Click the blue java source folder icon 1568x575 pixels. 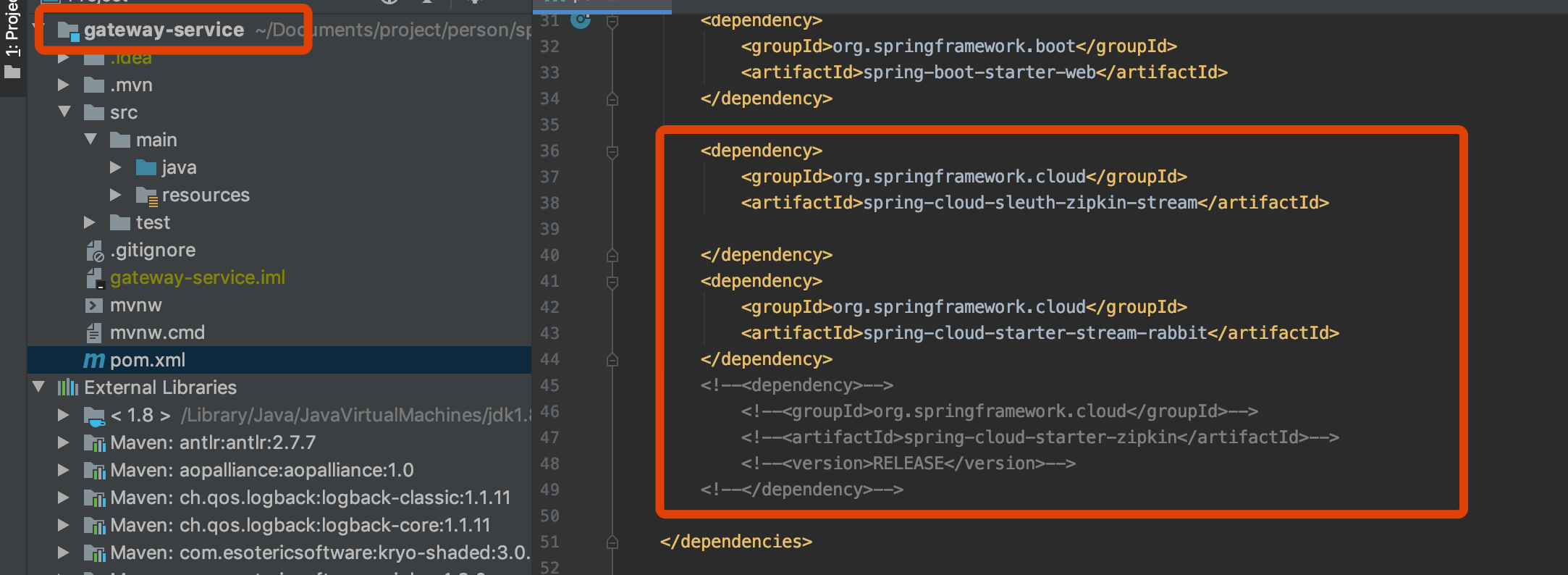[146, 167]
